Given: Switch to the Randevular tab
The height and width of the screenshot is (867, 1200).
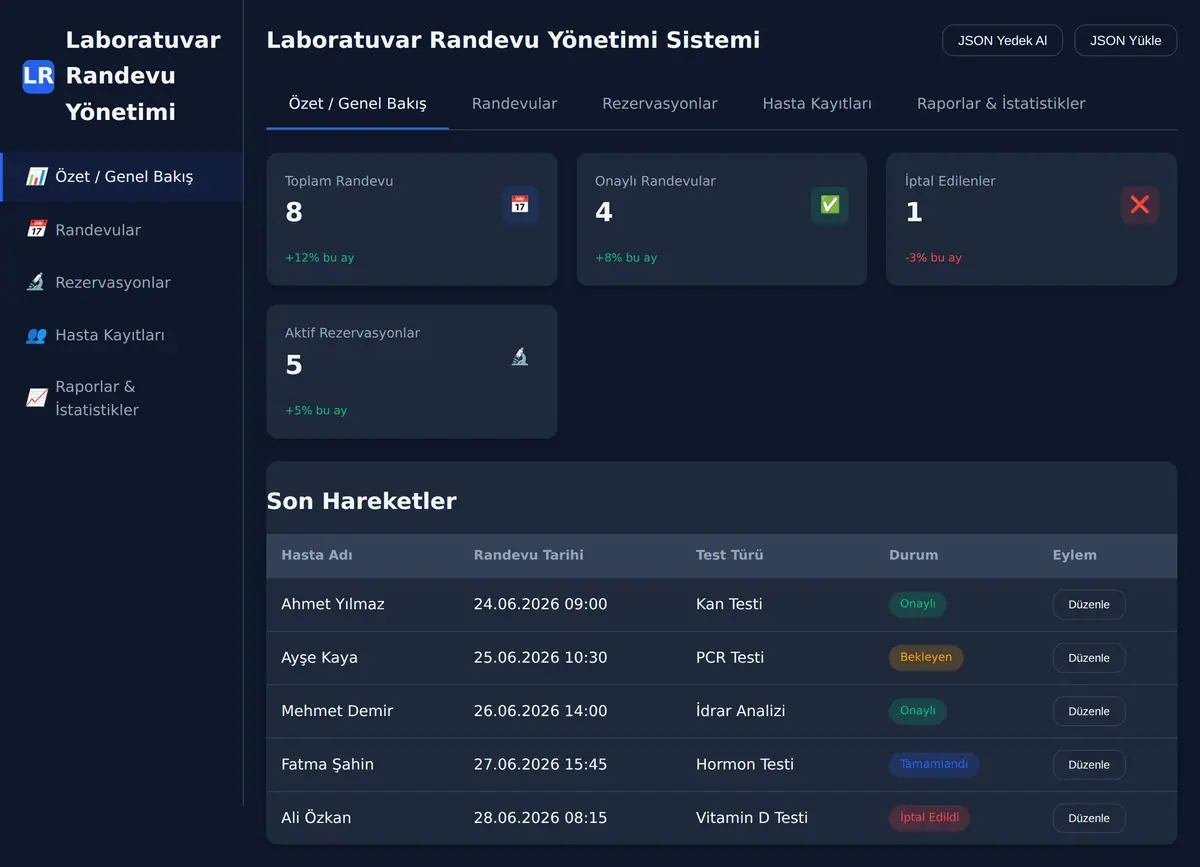Looking at the screenshot, I should click(514, 104).
